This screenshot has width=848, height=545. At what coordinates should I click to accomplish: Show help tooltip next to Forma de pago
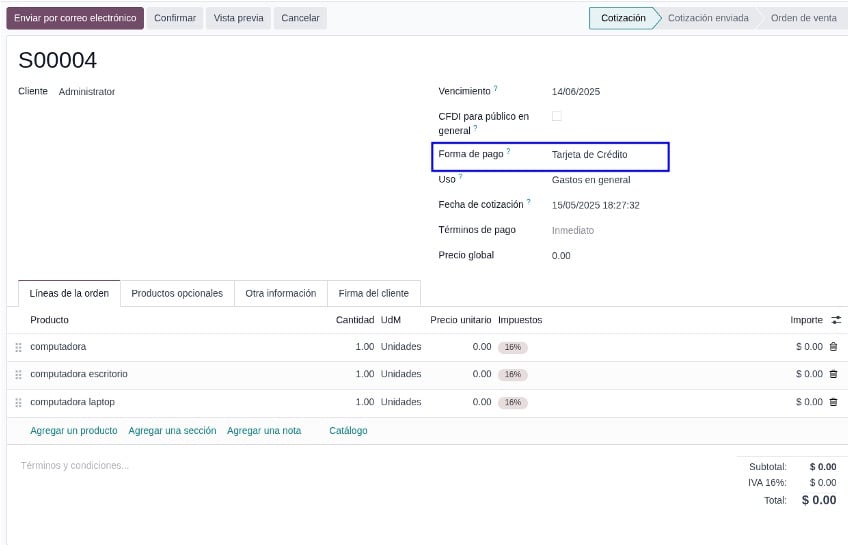pos(508,152)
